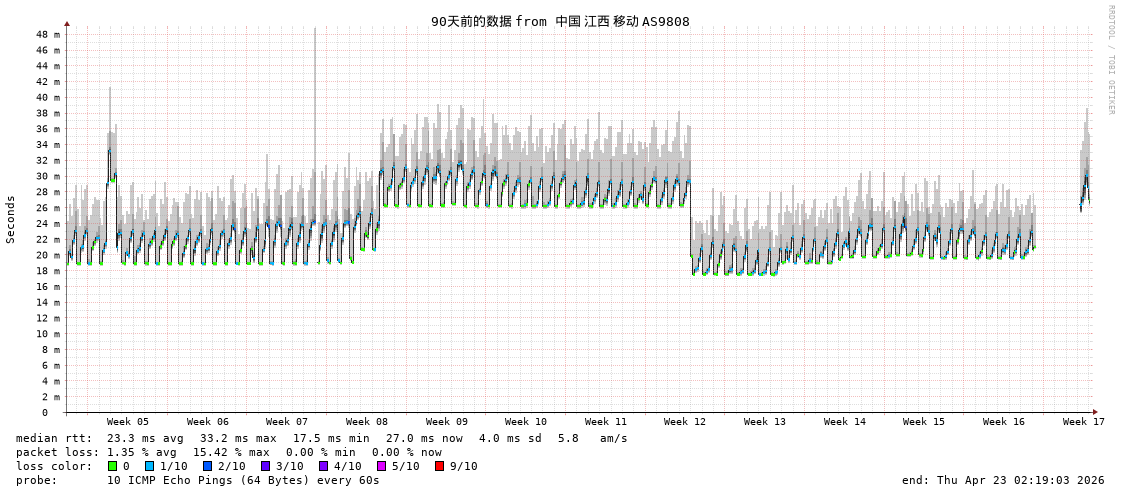This screenshot has width=1121, height=494.
Task: Click the 20 m y-axis label
Action: 48,255
